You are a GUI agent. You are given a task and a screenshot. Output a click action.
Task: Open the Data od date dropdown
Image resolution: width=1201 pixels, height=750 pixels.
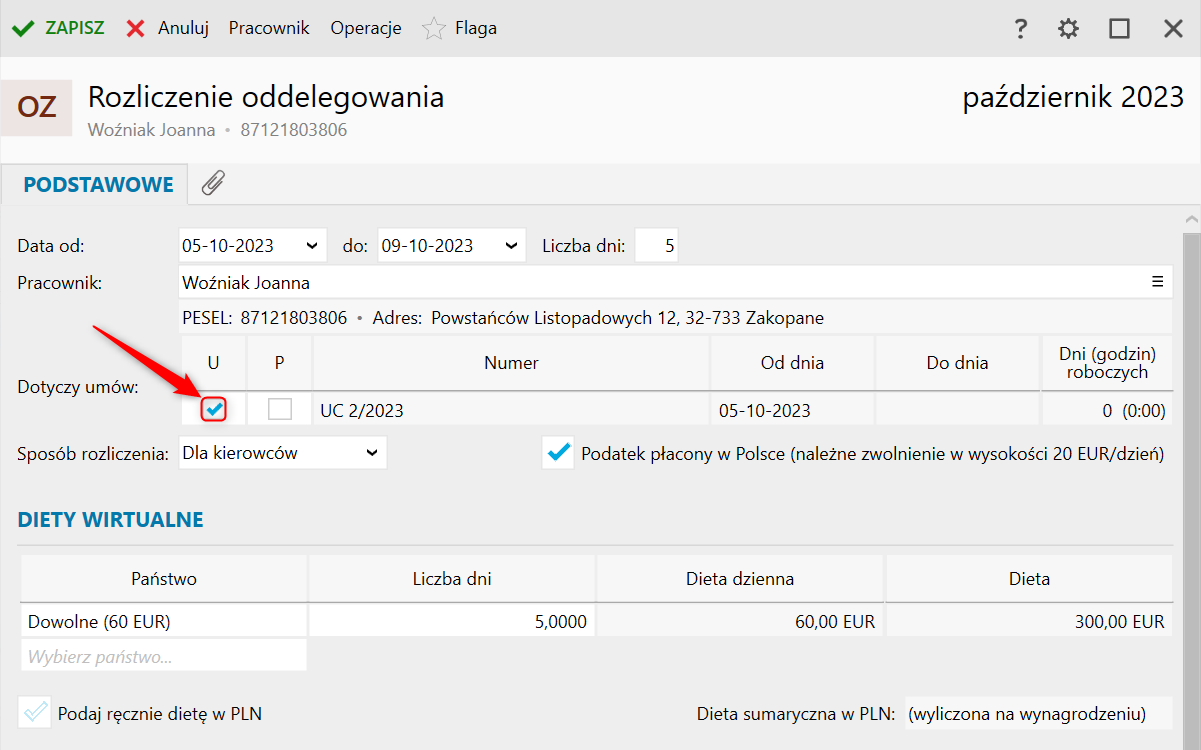(x=314, y=245)
